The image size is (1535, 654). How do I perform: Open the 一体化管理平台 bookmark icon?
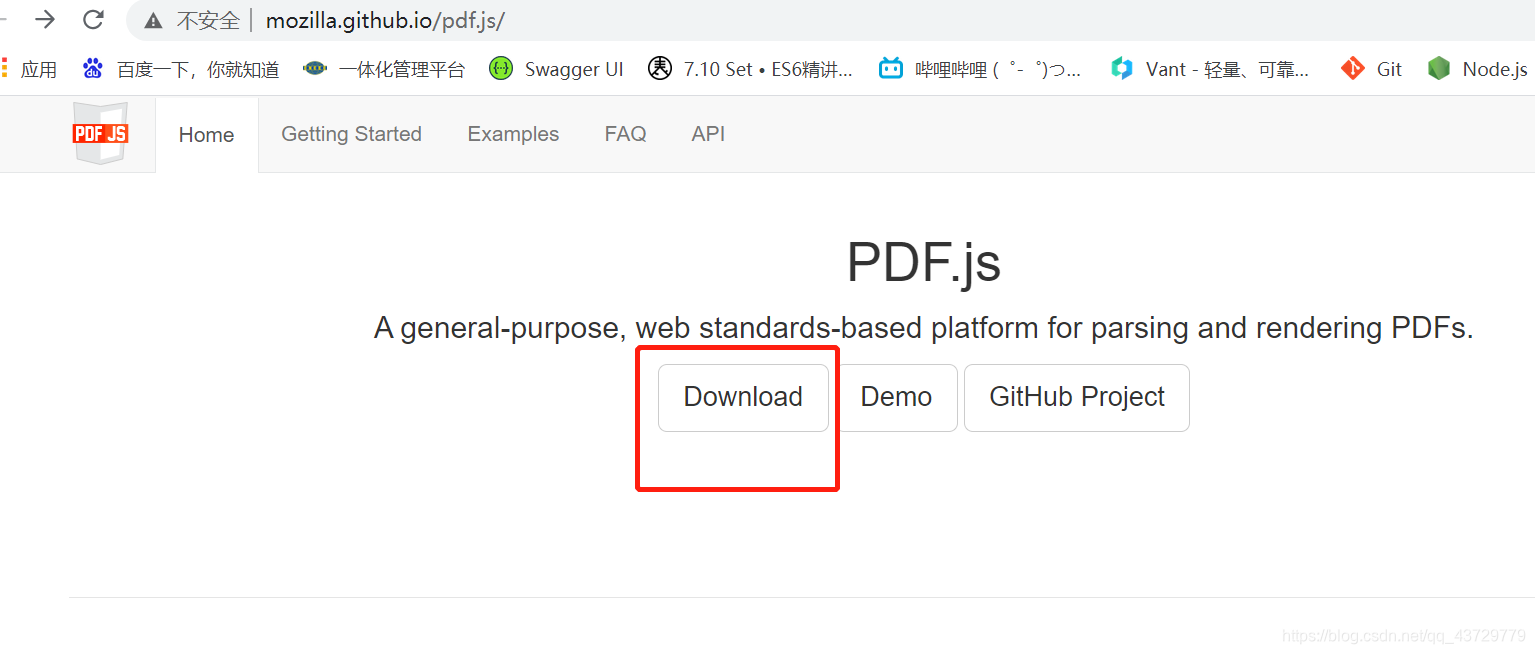point(315,69)
